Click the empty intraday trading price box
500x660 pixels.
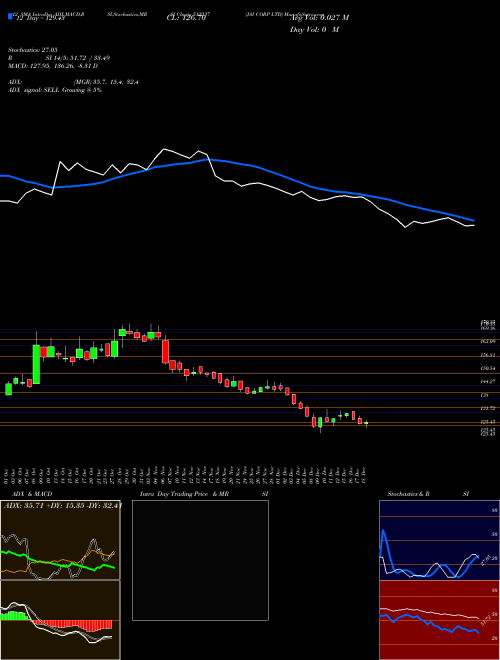click(200, 560)
